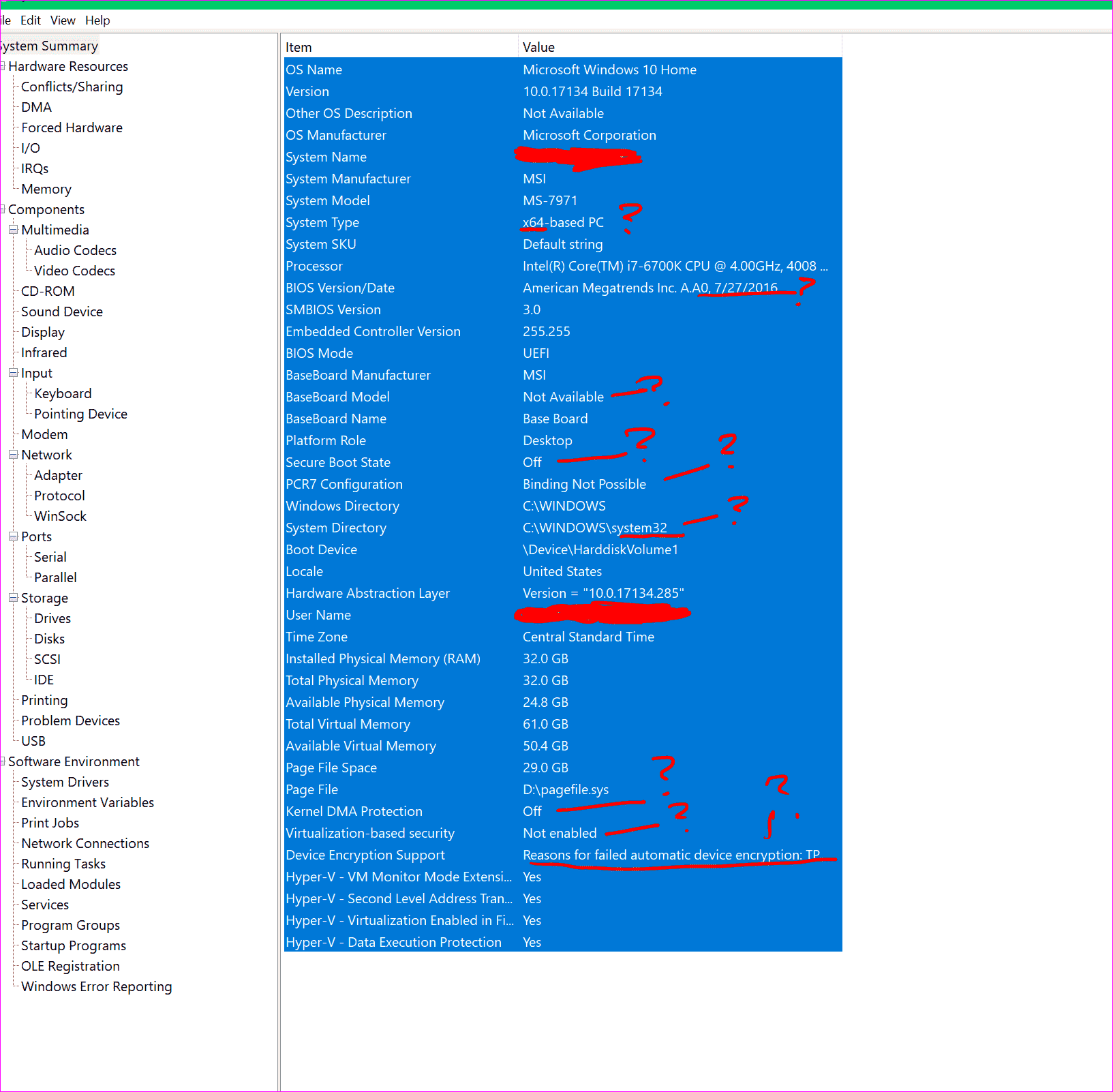Select Hardware Resources category
Screen dimensions: 1113x1092
click(68, 66)
